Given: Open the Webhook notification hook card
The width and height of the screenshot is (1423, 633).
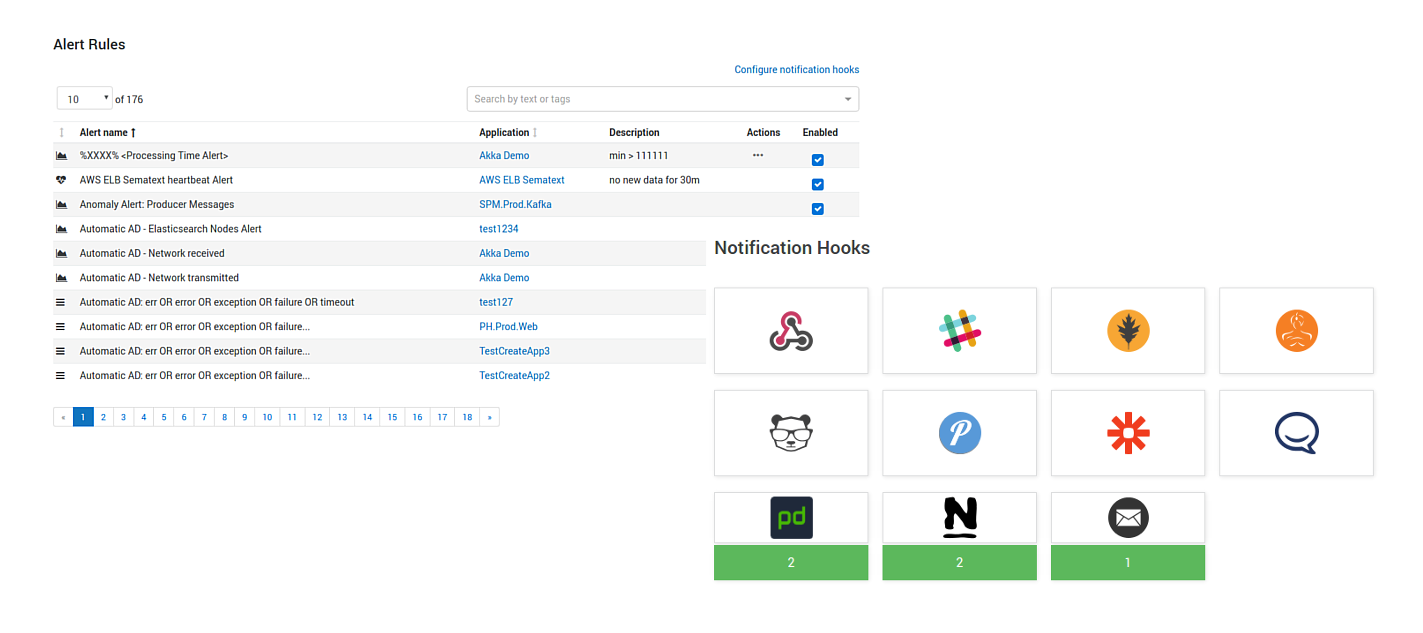Looking at the screenshot, I should tap(791, 331).
